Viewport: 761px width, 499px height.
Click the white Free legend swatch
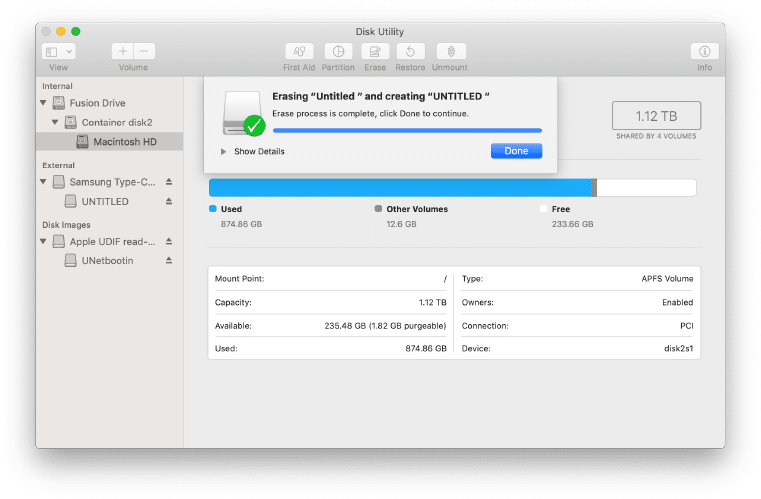[x=544, y=209]
